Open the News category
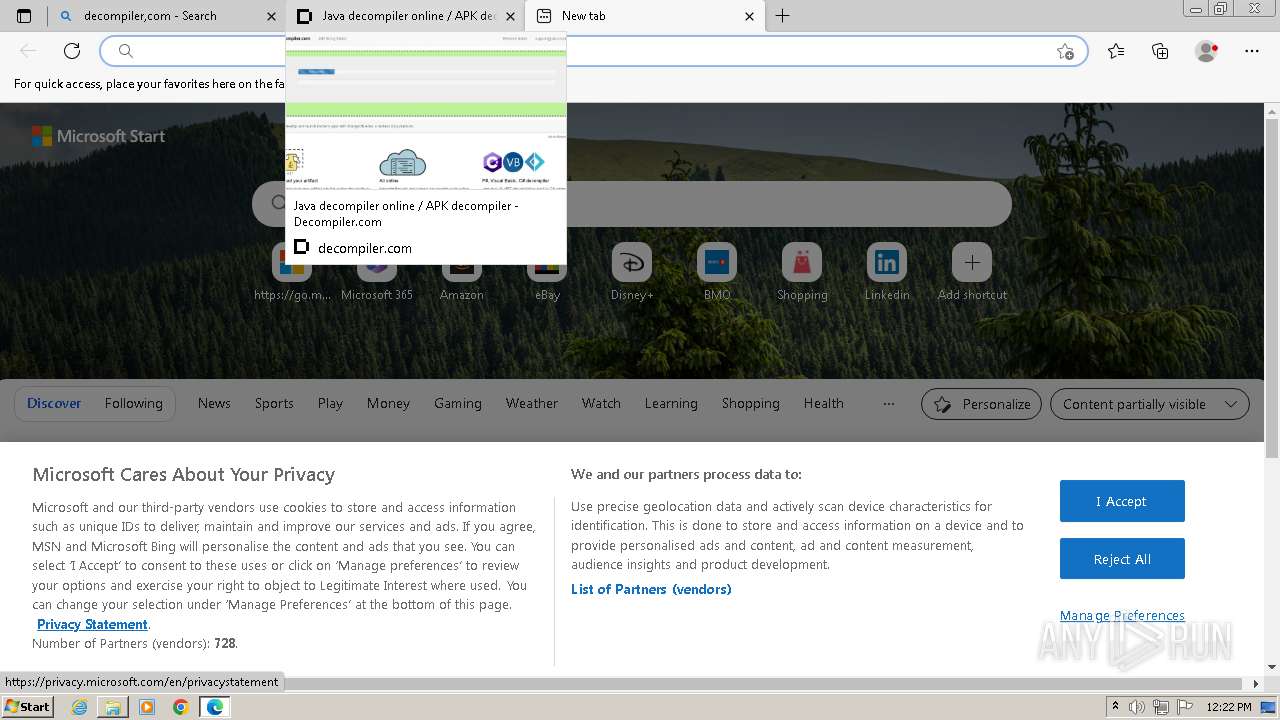 point(214,403)
